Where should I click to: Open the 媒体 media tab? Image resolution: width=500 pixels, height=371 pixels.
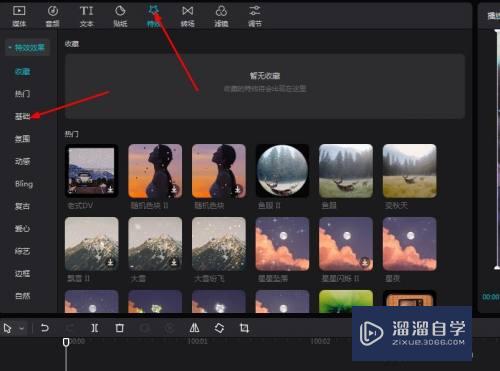click(19, 16)
